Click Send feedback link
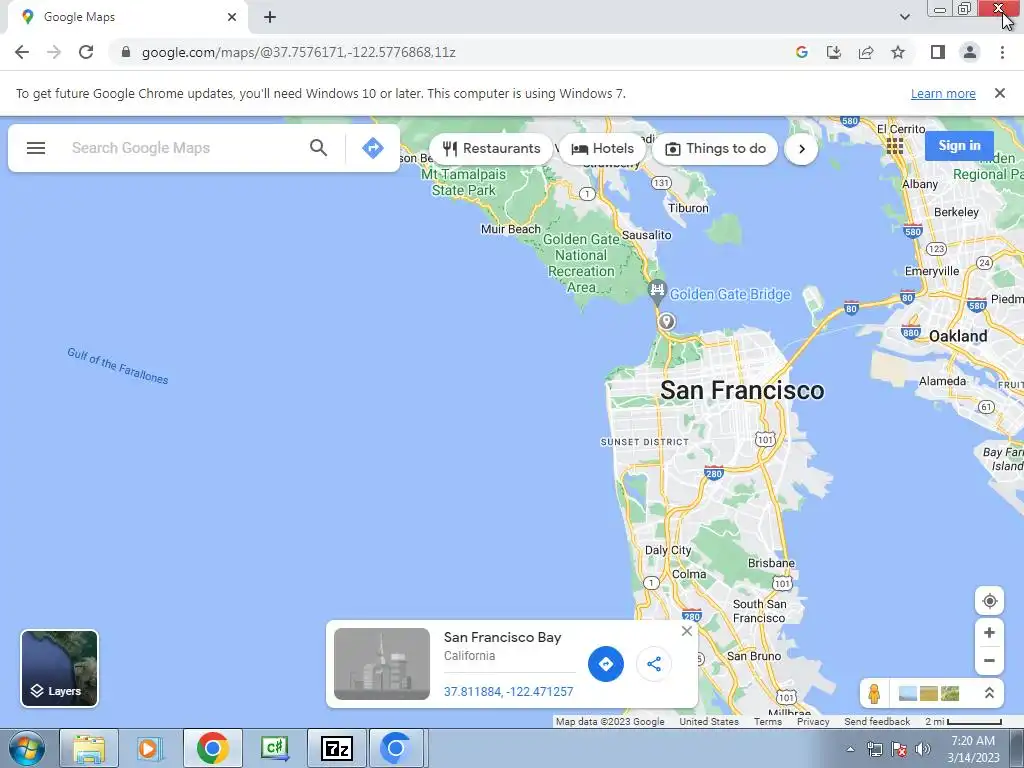 pos(877,722)
